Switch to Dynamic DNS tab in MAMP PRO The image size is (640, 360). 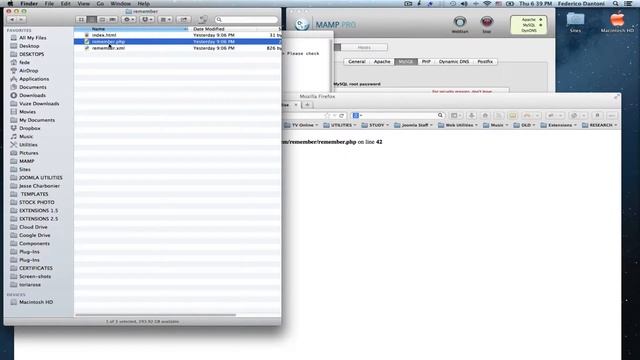tap(454, 62)
